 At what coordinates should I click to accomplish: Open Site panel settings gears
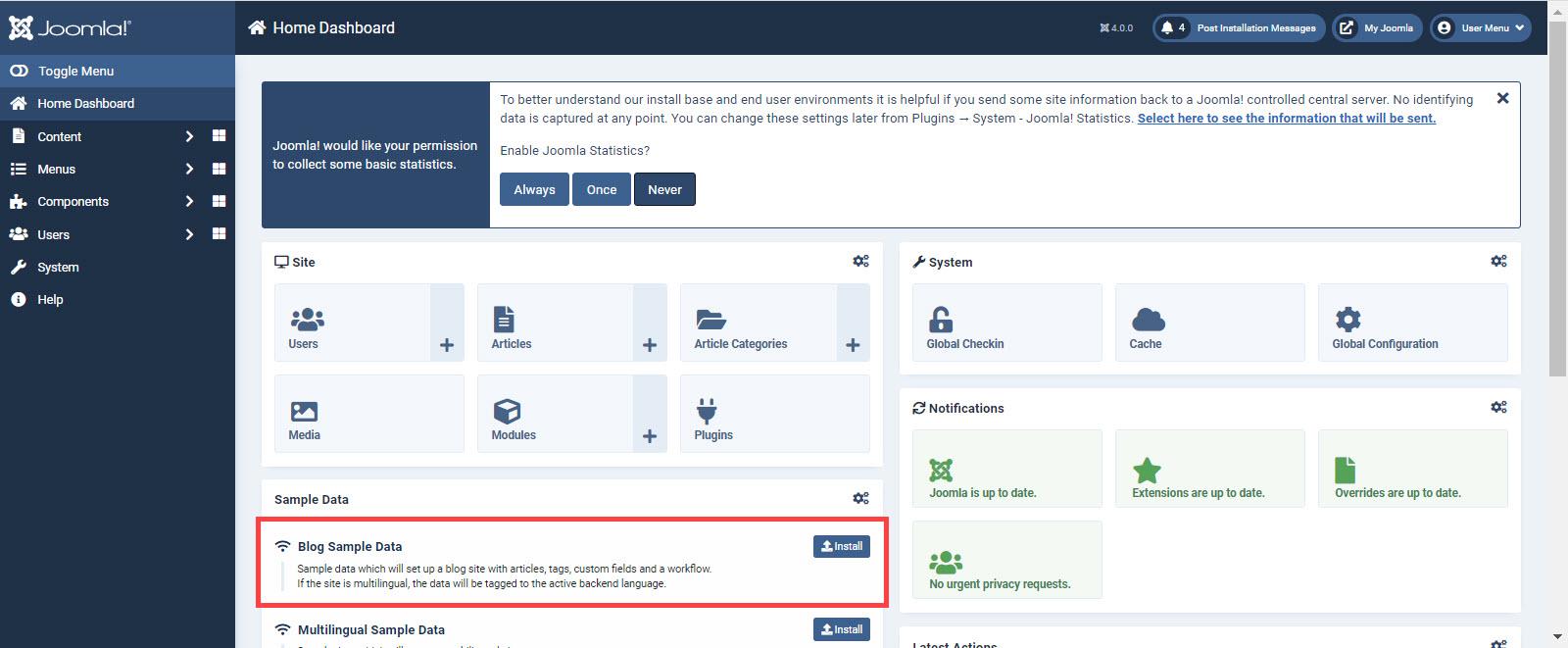click(x=860, y=261)
